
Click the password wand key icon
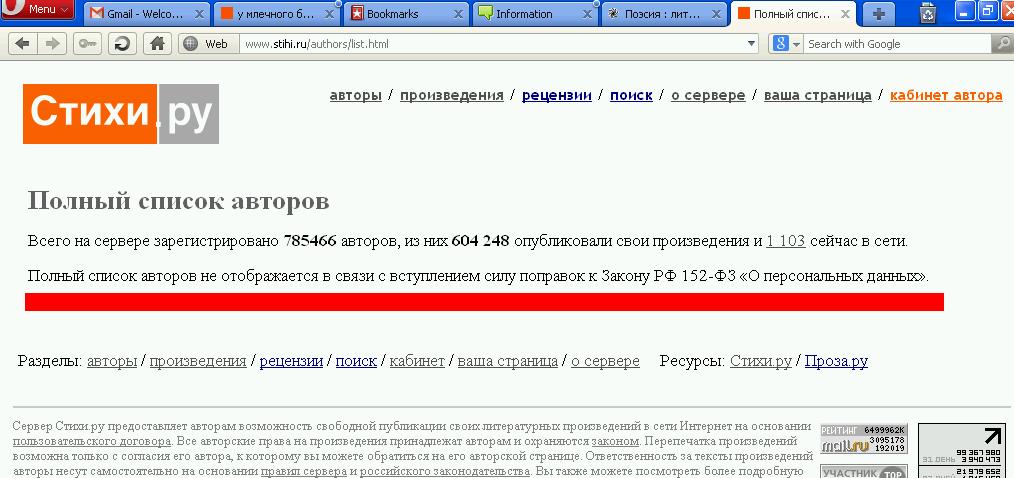87,43
